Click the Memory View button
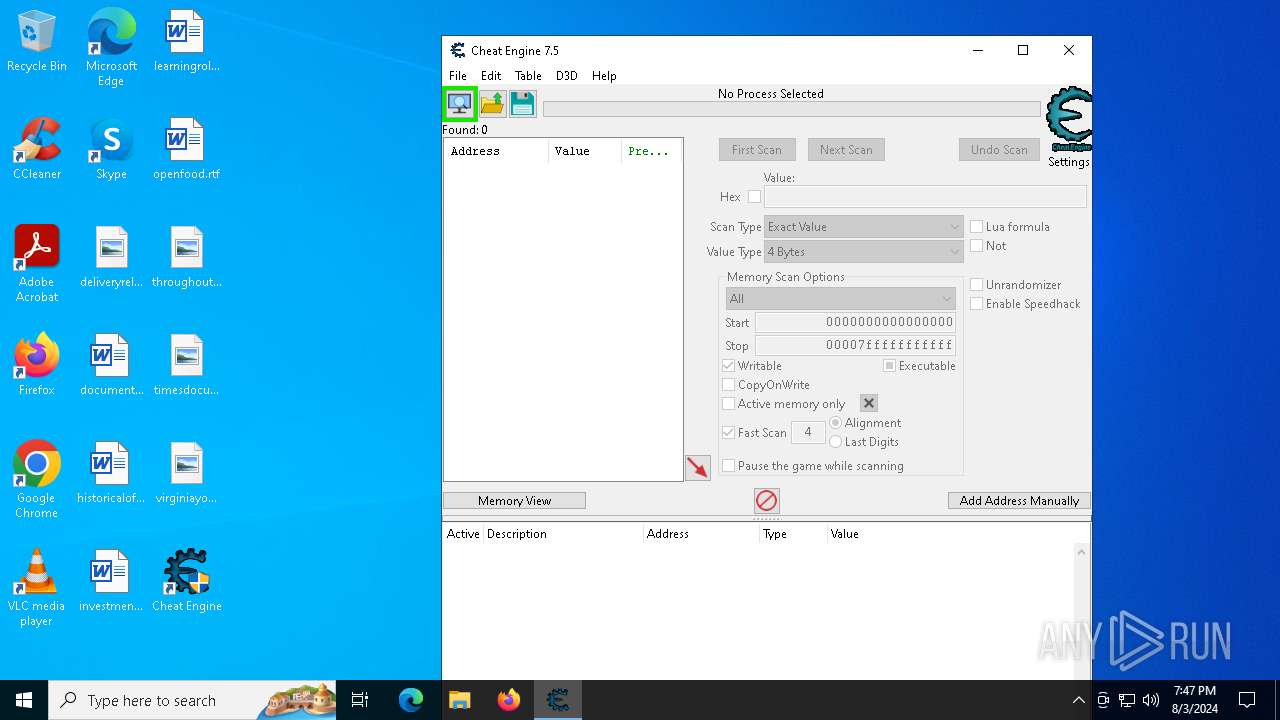 (x=514, y=501)
